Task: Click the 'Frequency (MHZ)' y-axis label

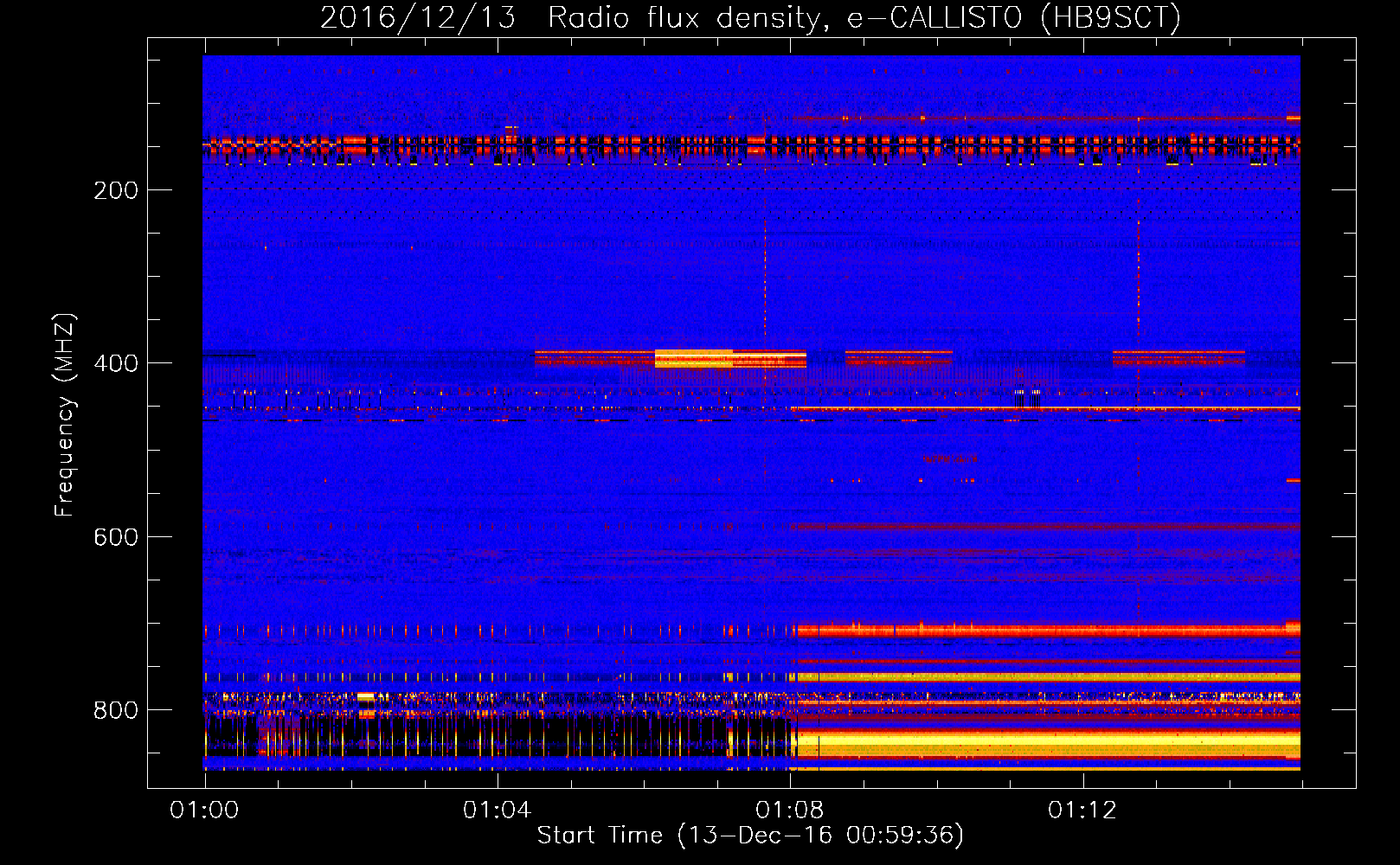Action: point(65,414)
